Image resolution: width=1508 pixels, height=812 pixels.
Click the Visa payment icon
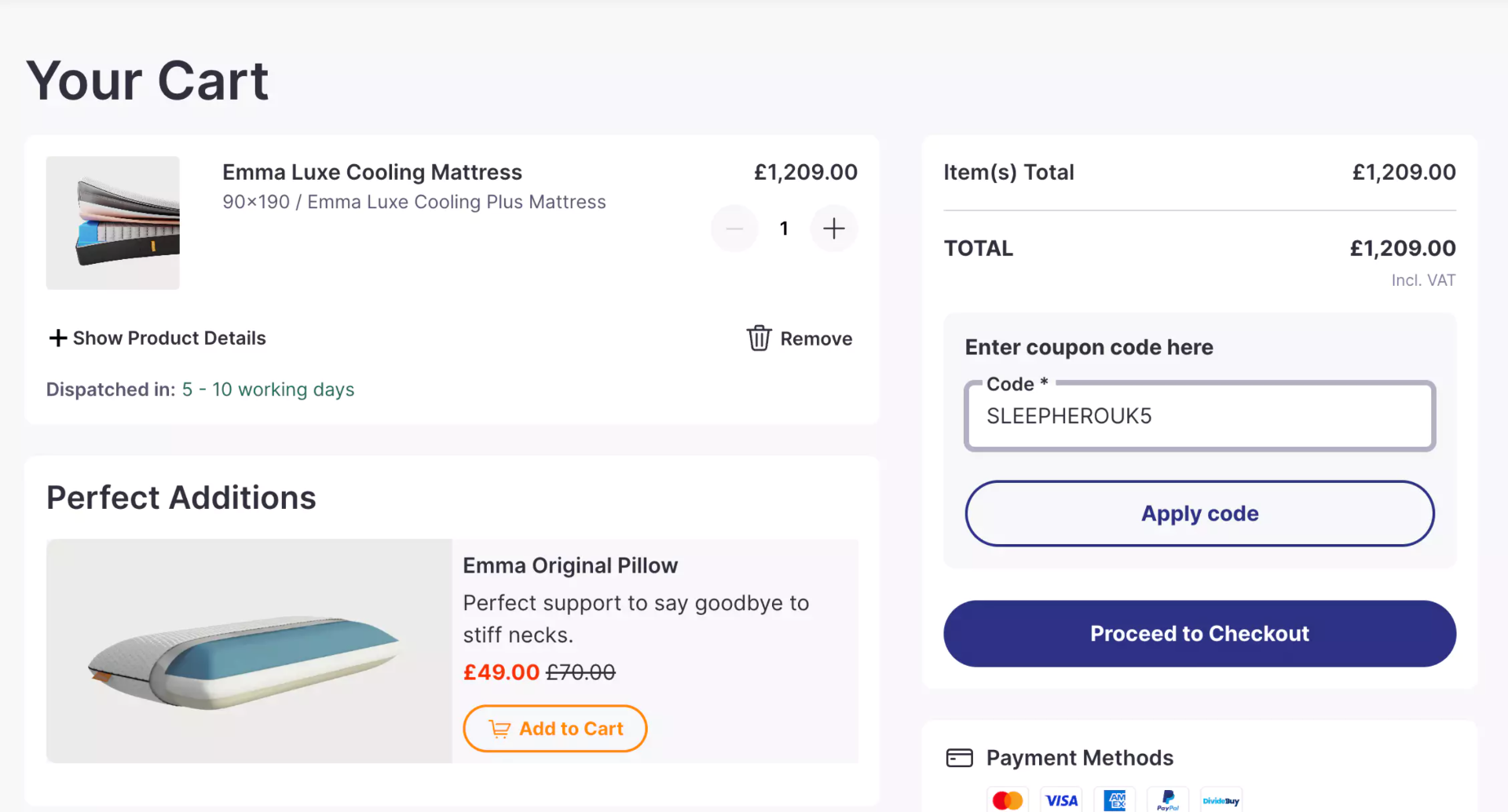click(x=1061, y=800)
